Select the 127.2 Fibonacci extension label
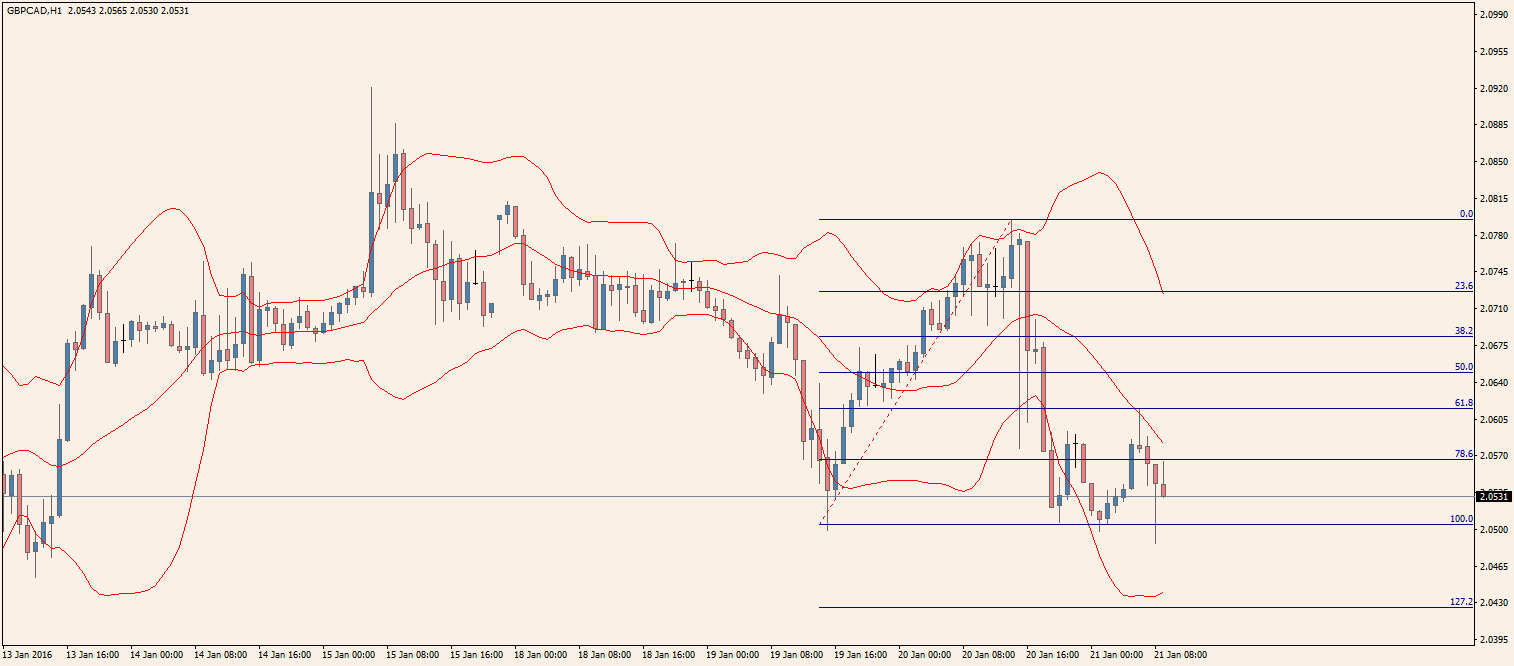Screen dimensions: 1514x666 pyautogui.click(x=1462, y=602)
